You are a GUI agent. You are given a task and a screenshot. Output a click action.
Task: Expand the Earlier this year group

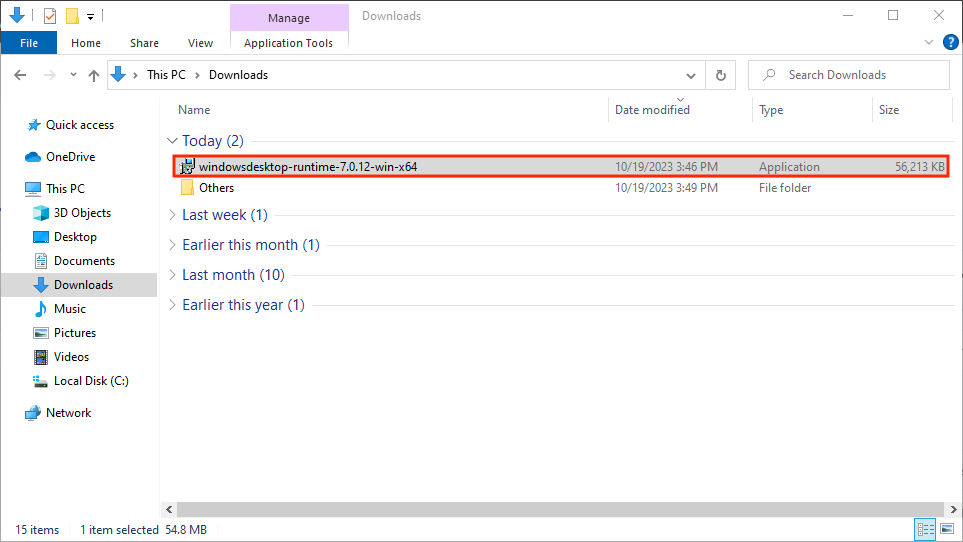pyautogui.click(x=172, y=305)
